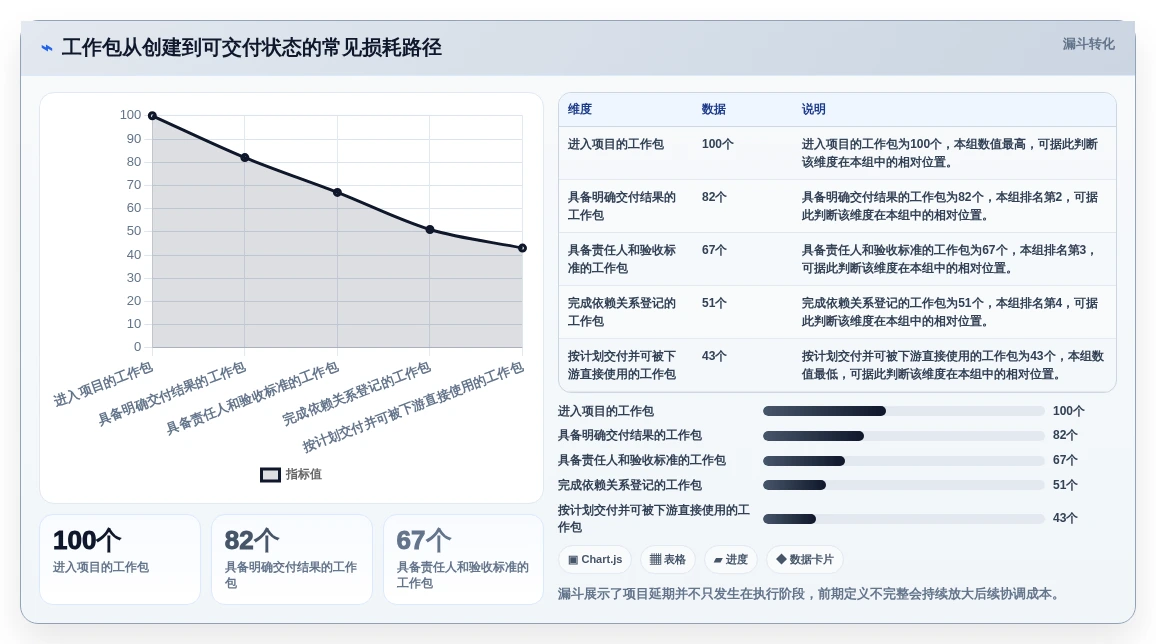Select the Chart.js tag chip

(595, 559)
